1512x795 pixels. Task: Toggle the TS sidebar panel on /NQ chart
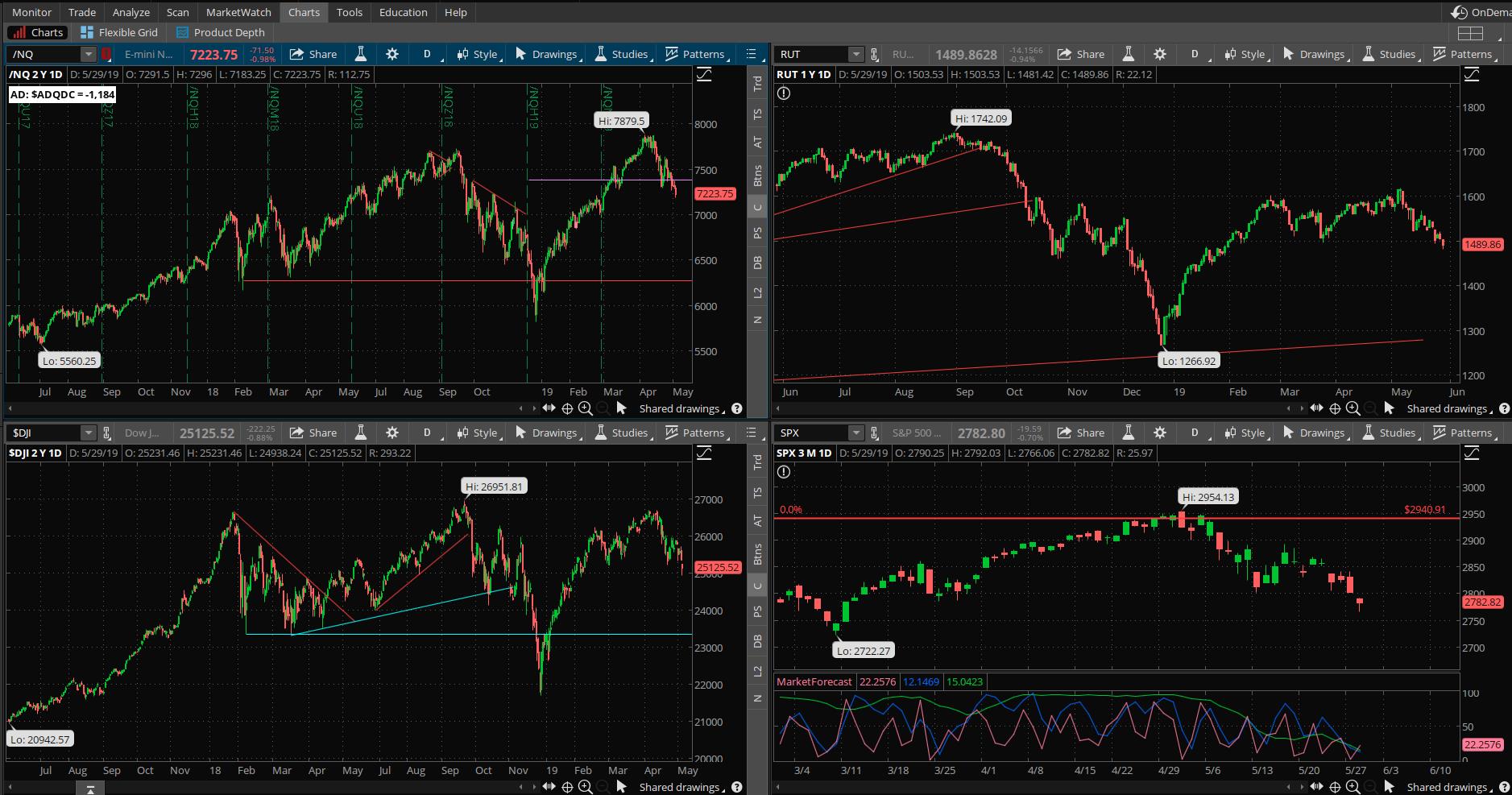(757, 114)
